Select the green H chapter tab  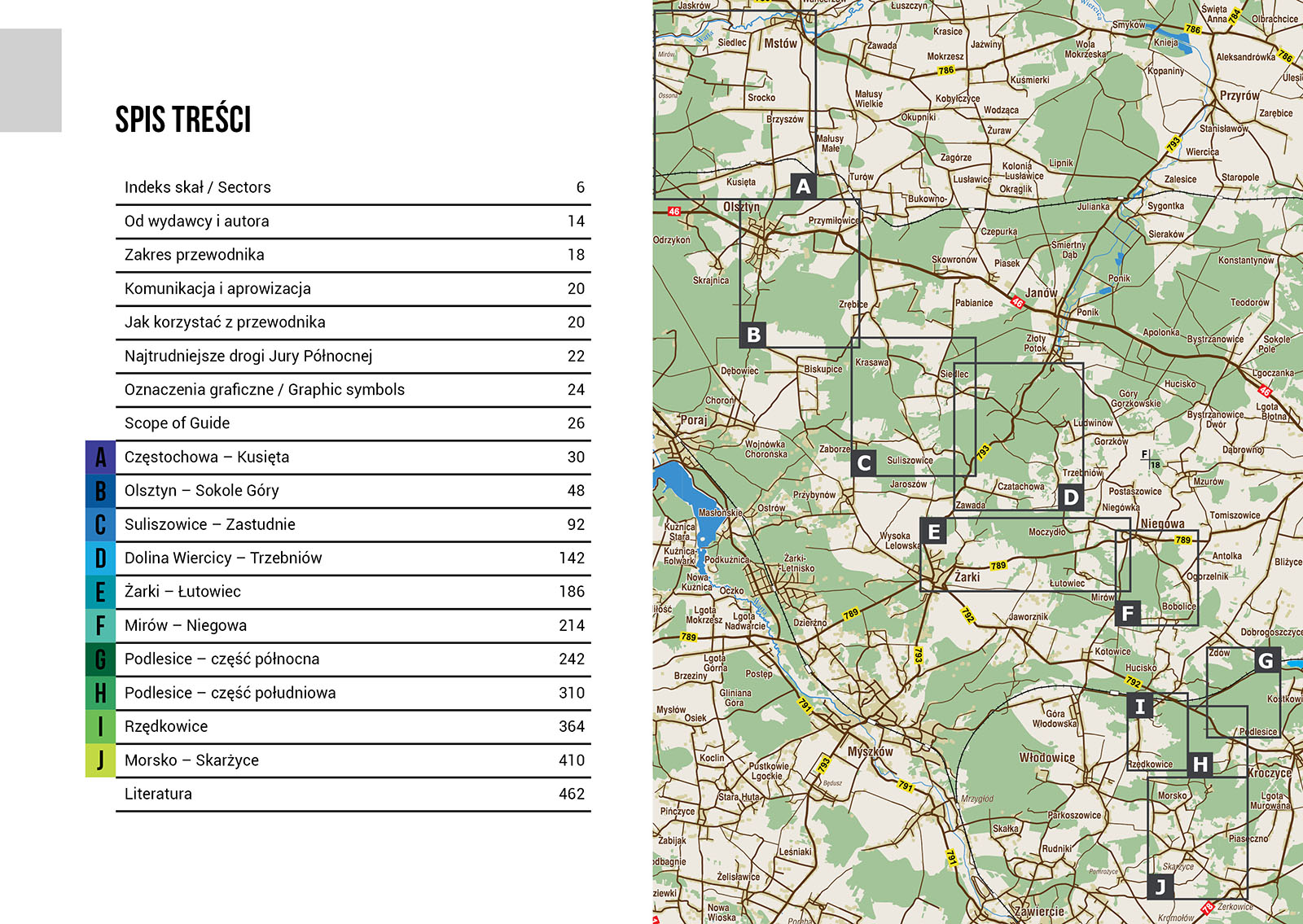click(x=100, y=694)
